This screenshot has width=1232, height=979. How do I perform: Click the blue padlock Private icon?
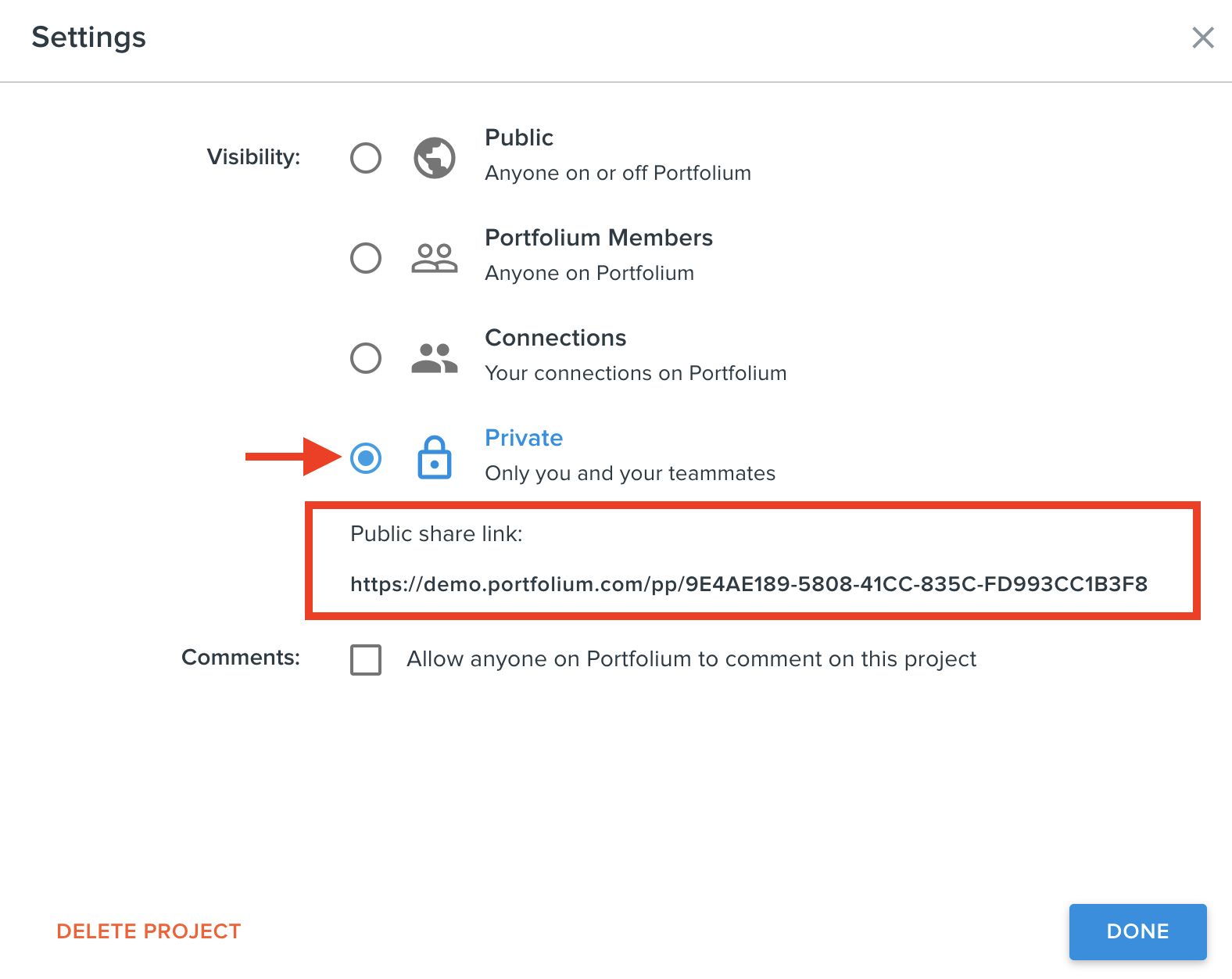pyautogui.click(x=435, y=457)
